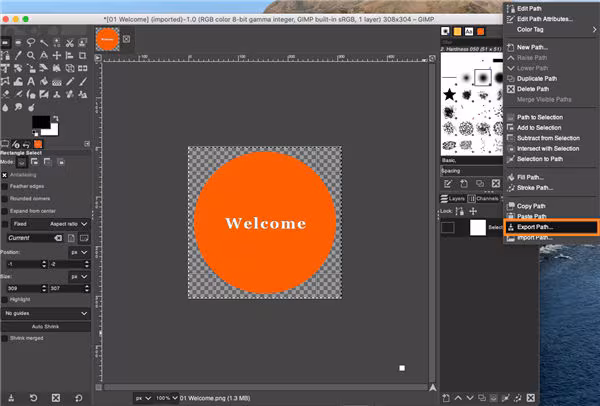This screenshot has width=600, height=406.
Task: Swap foreground and background colors
Action: tap(55, 118)
